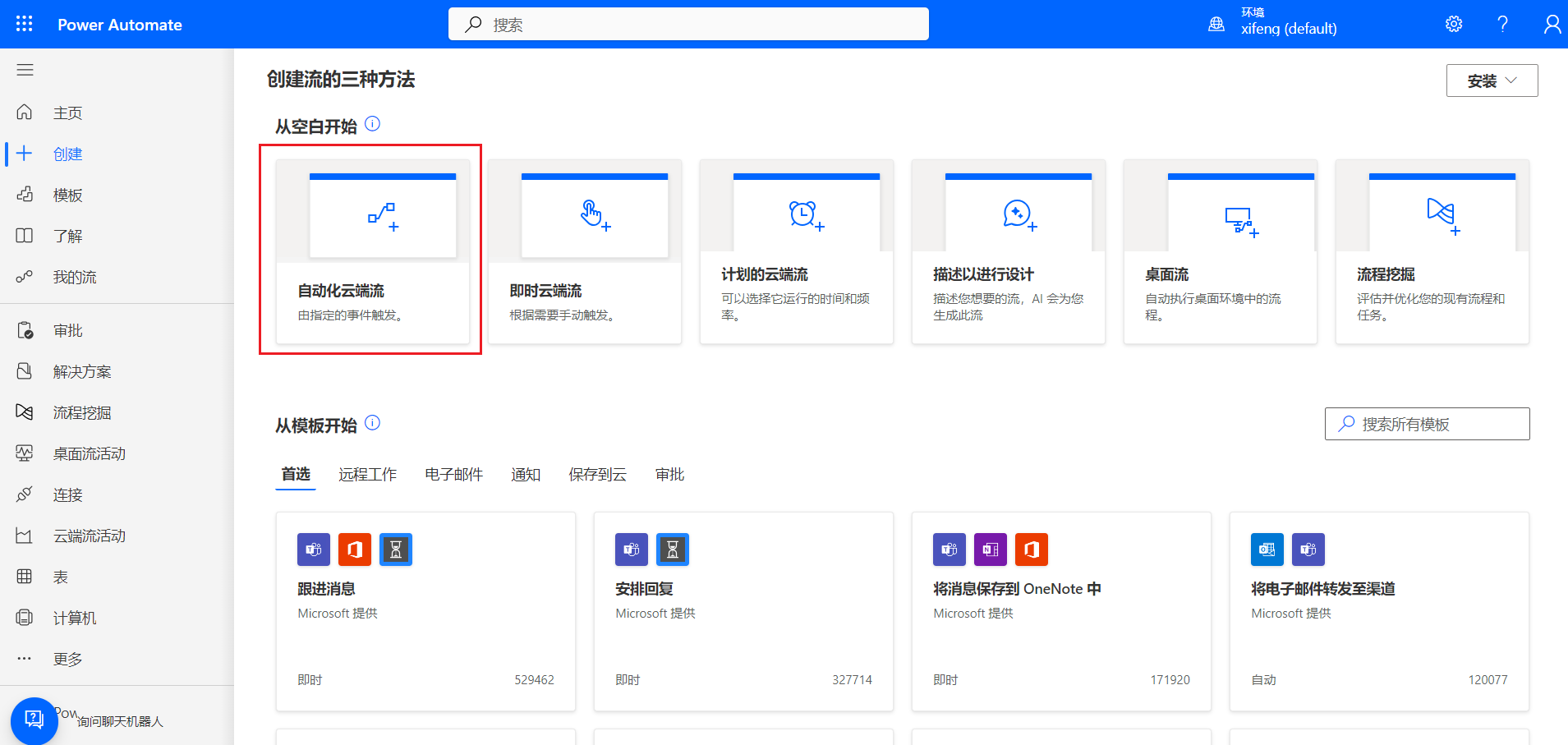
Task: Open the help question mark icon
Action: [1502, 24]
